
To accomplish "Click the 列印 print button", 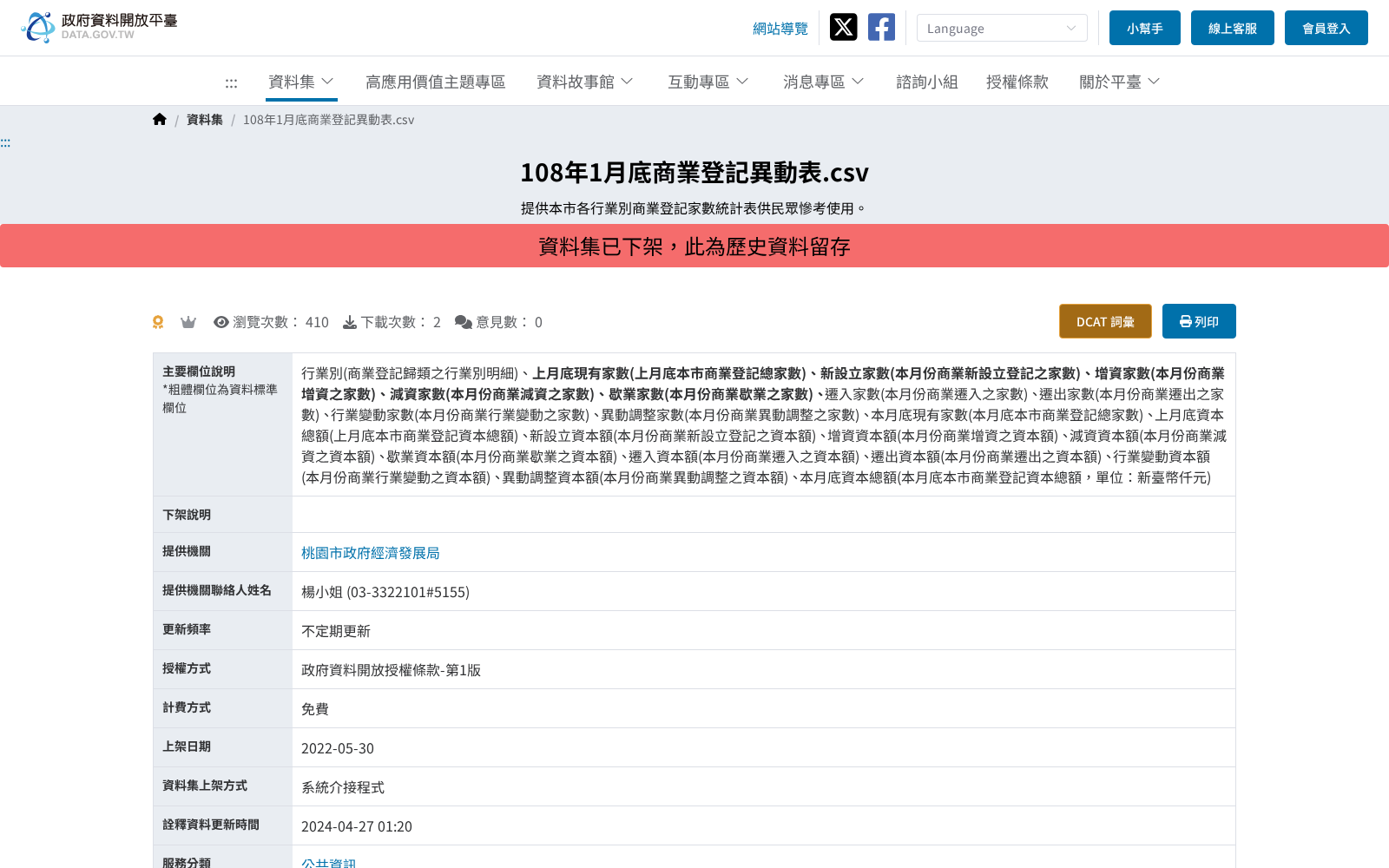I will (x=1199, y=321).
